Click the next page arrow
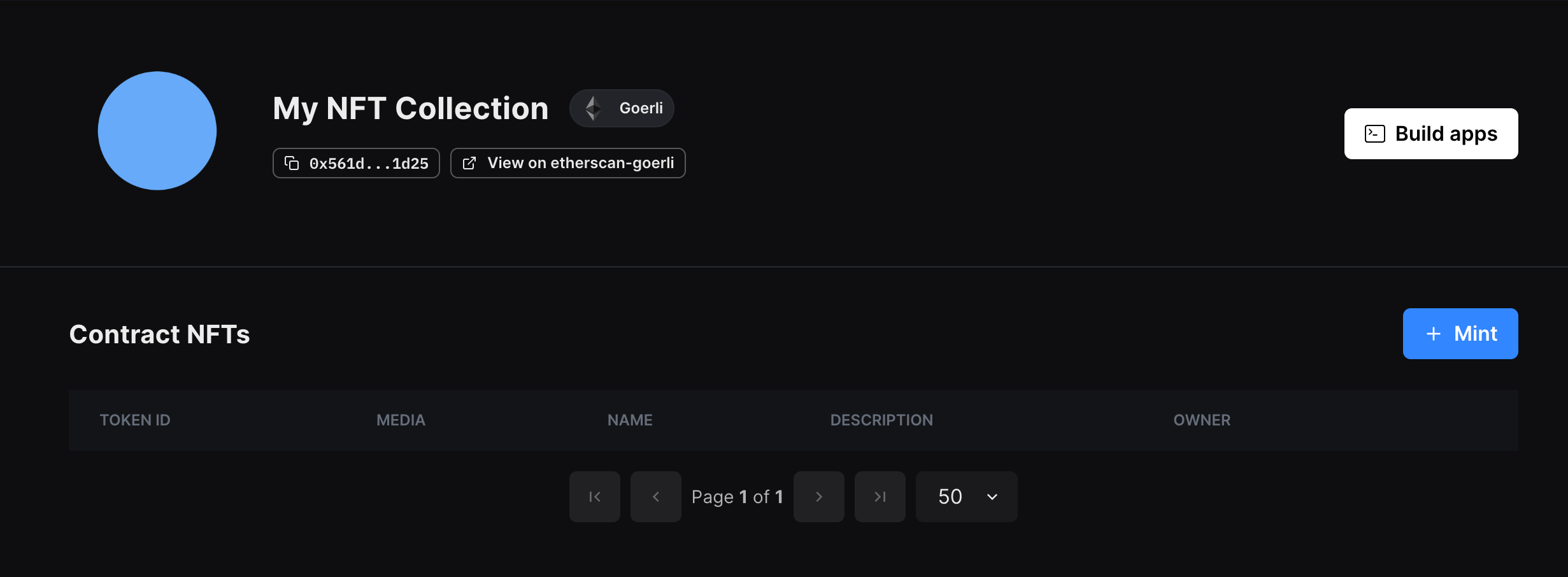The width and height of the screenshot is (1568, 577). pos(818,497)
